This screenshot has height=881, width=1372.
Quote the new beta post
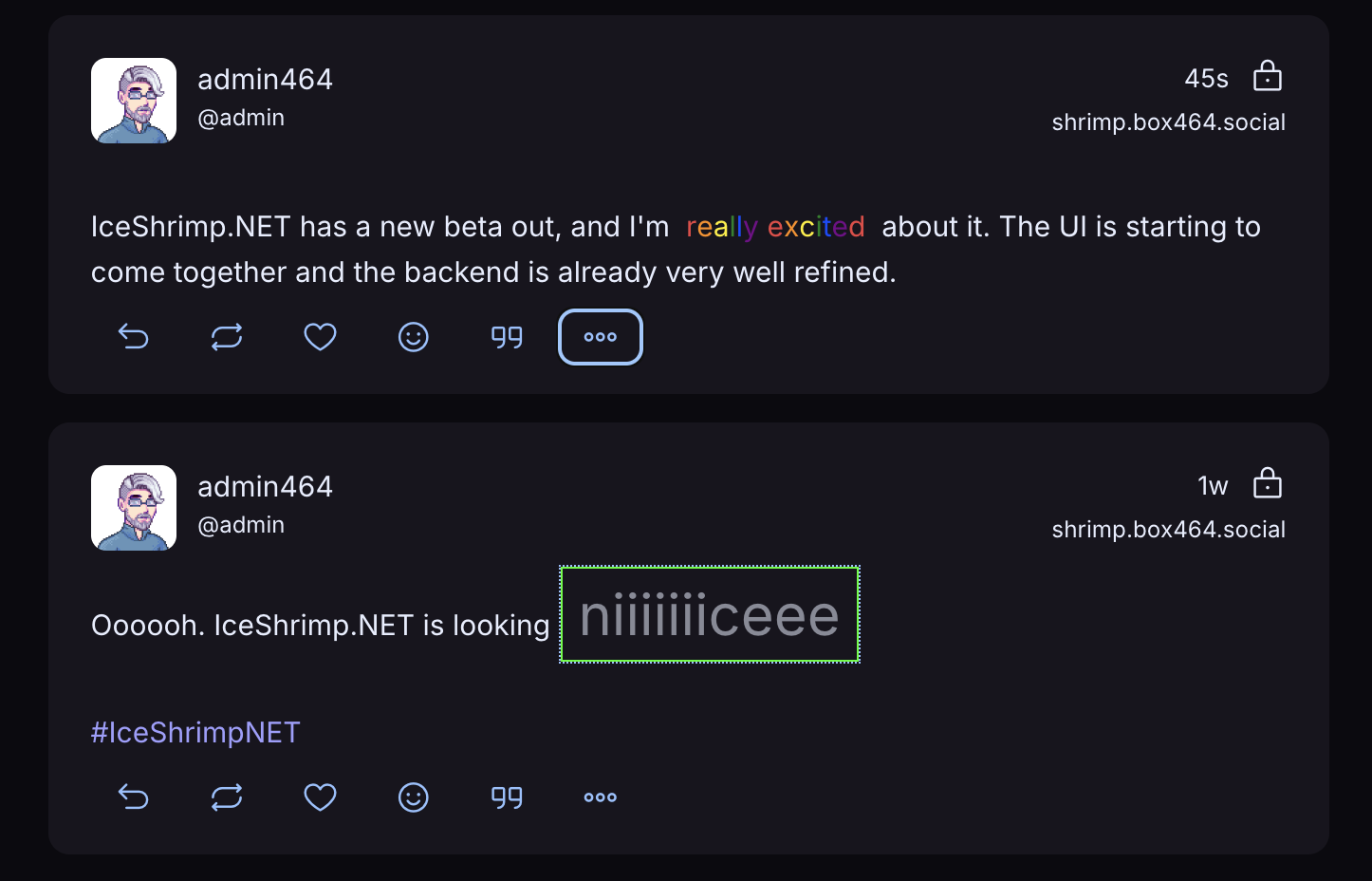507,337
